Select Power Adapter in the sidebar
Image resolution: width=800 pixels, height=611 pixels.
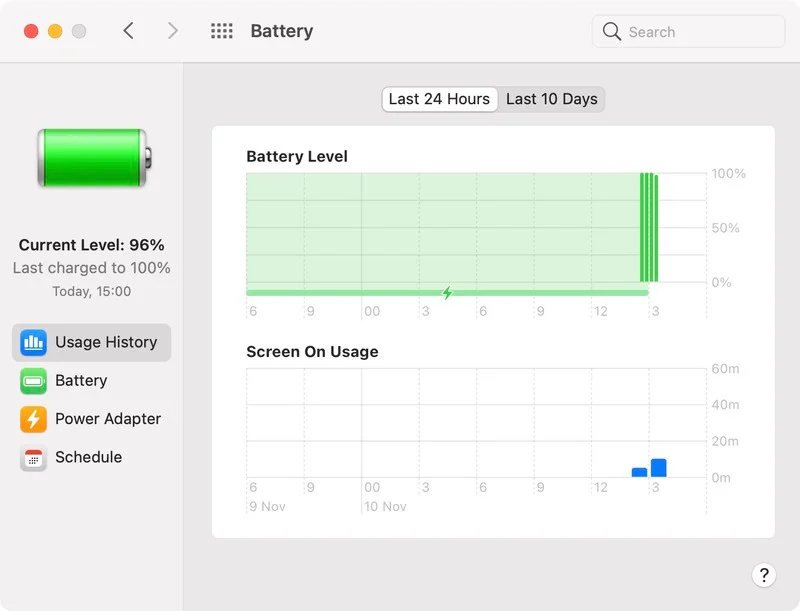pyautogui.click(x=107, y=419)
